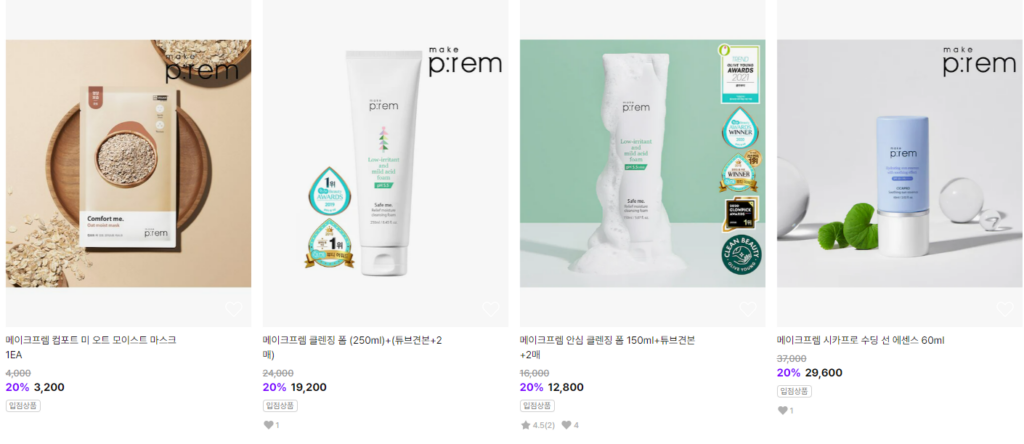Toggle wishlist heart on 250ml cleansing foam image
Screen dimensions: 1024x444
point(490,309)
